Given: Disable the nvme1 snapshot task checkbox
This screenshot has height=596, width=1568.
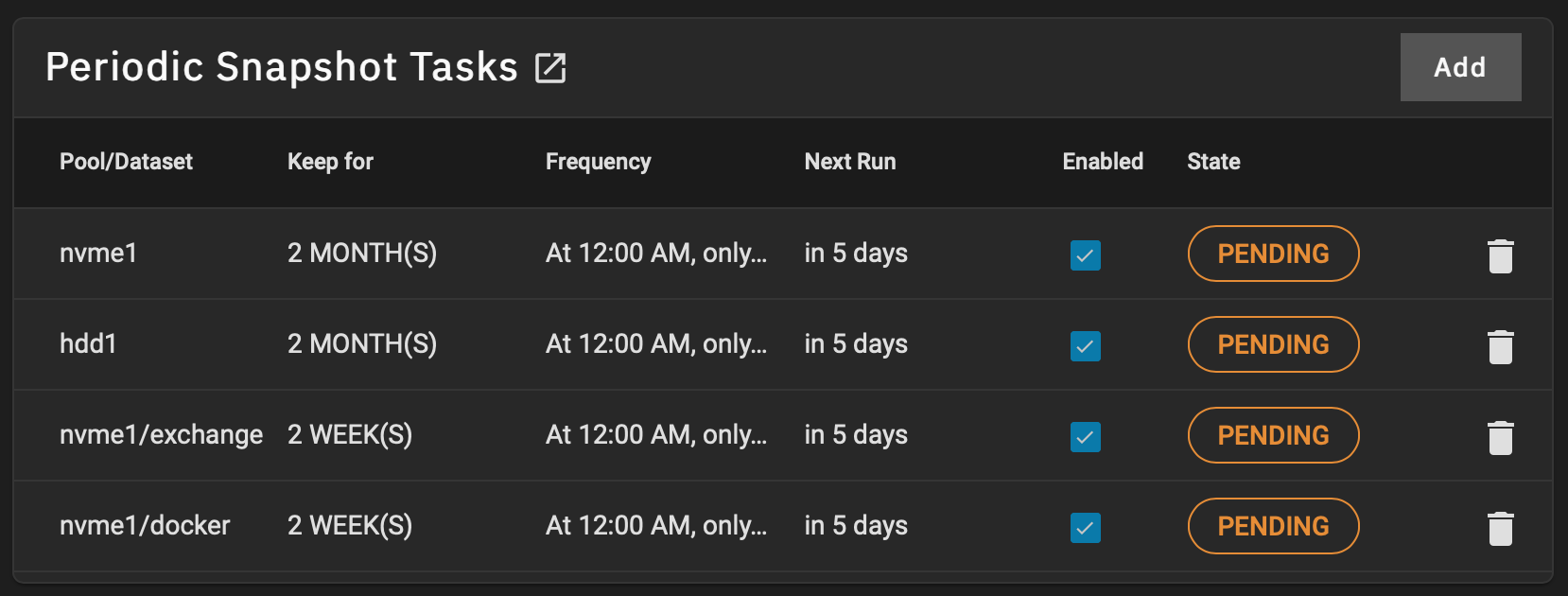Looking at the screenshot, I should point(1085,255).
